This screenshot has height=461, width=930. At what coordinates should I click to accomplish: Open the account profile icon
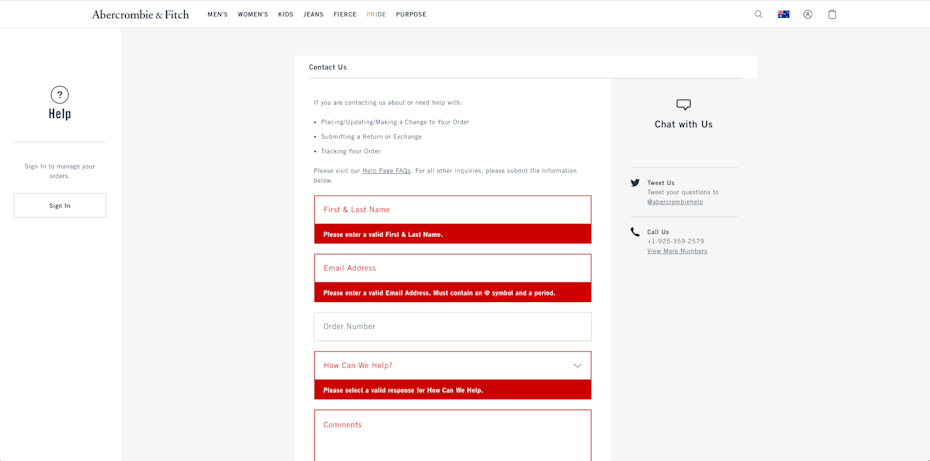click(807, 14)
